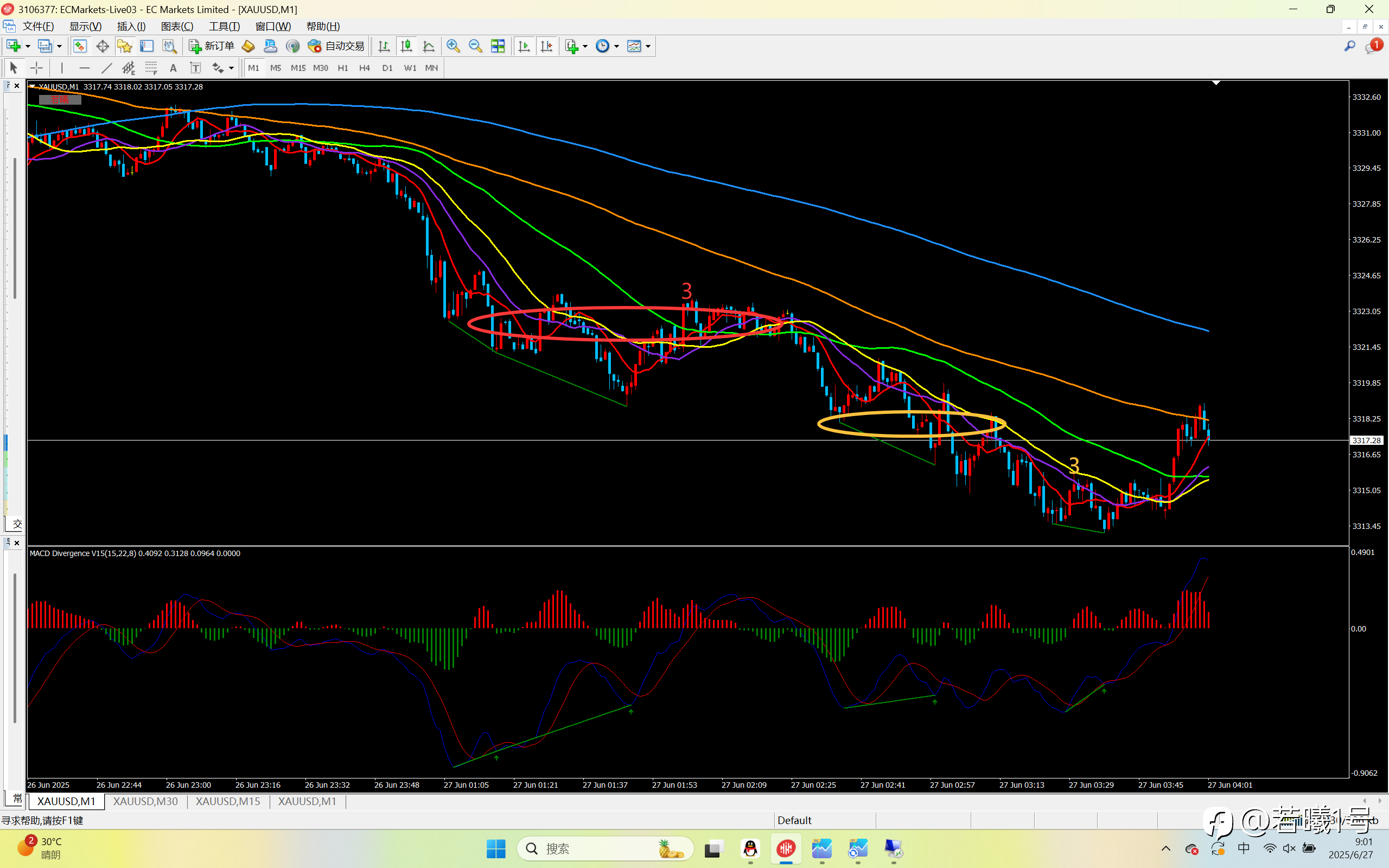1389x868 pixels.
Task: Select the equidistant channel tool
Action: pos(129,68)
